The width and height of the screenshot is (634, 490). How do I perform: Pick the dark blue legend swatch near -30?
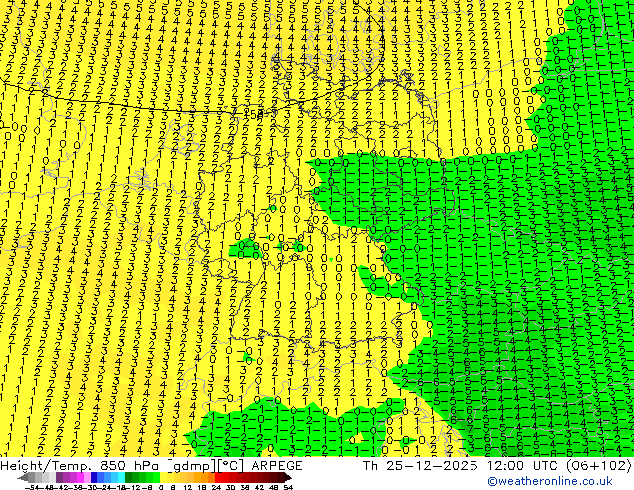[x=94, y=477]
